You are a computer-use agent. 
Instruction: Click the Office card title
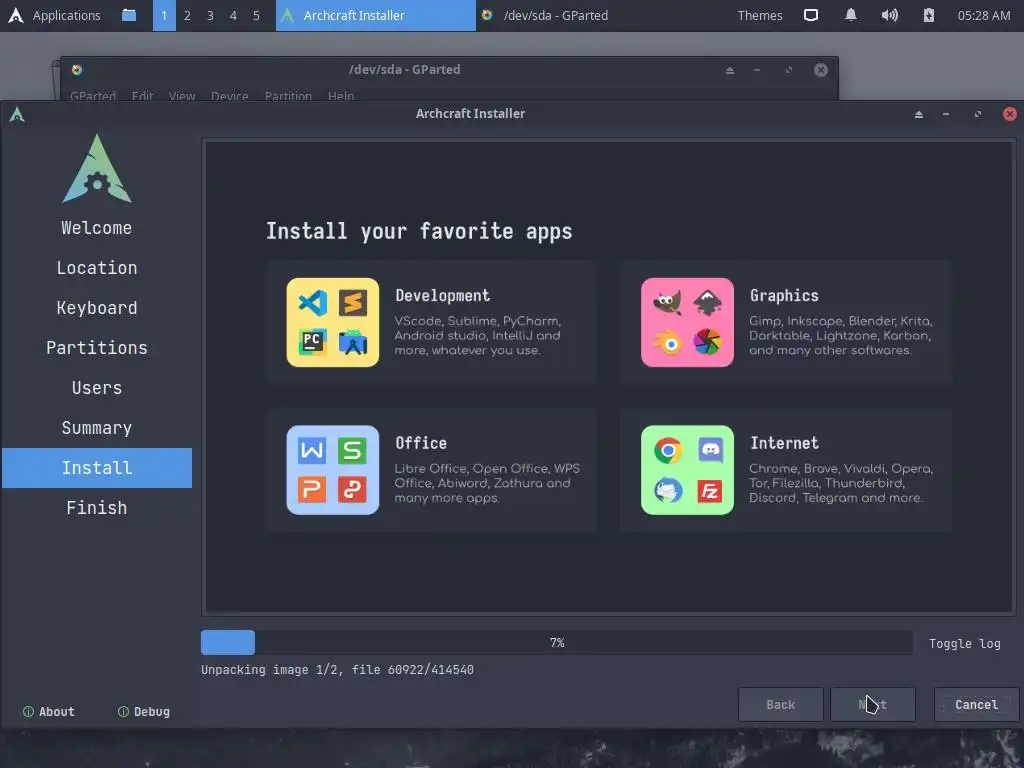421,443
